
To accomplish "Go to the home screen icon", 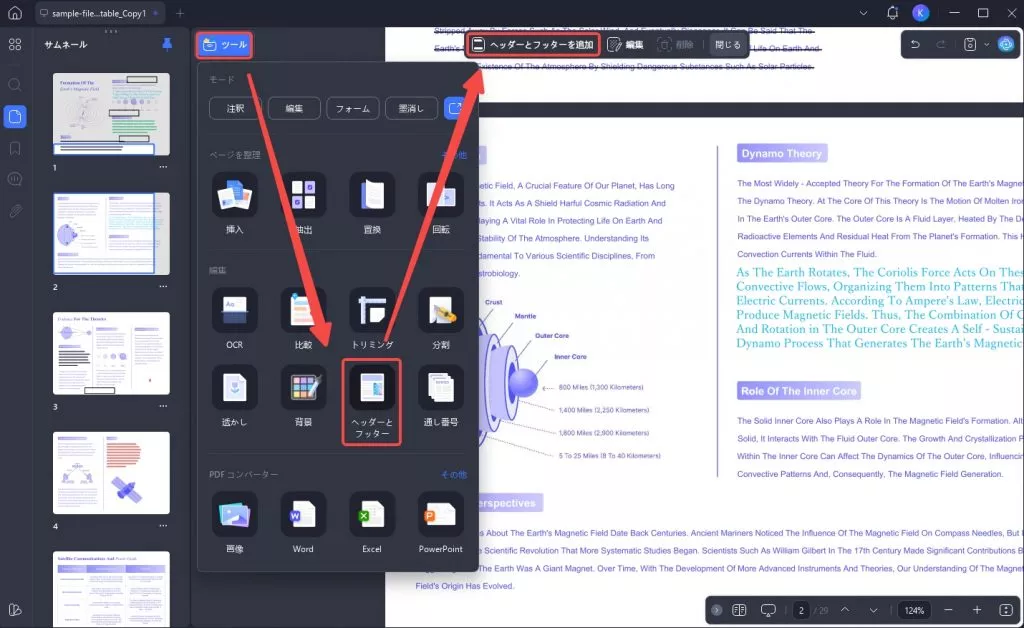I will point(14,12).
